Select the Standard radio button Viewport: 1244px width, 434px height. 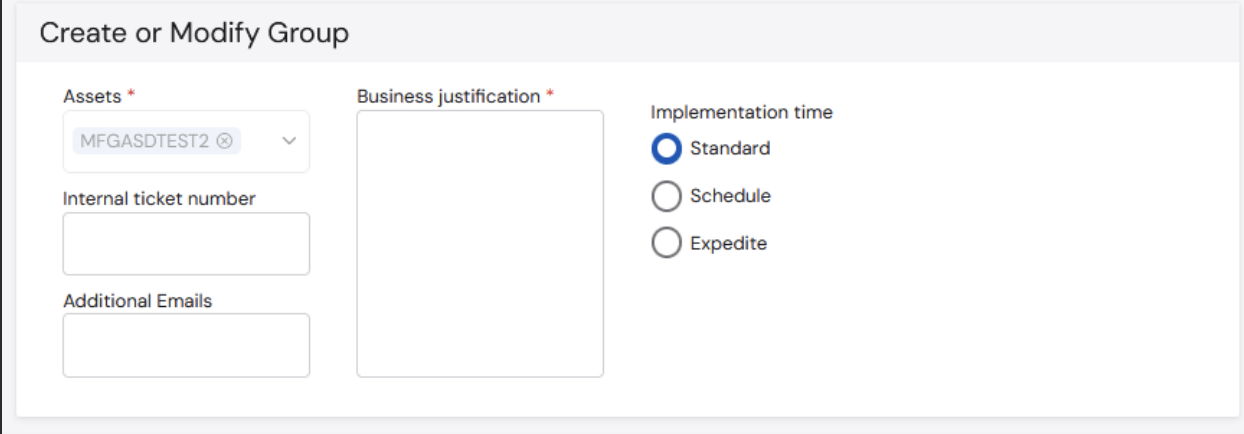(x=666, y=149)
